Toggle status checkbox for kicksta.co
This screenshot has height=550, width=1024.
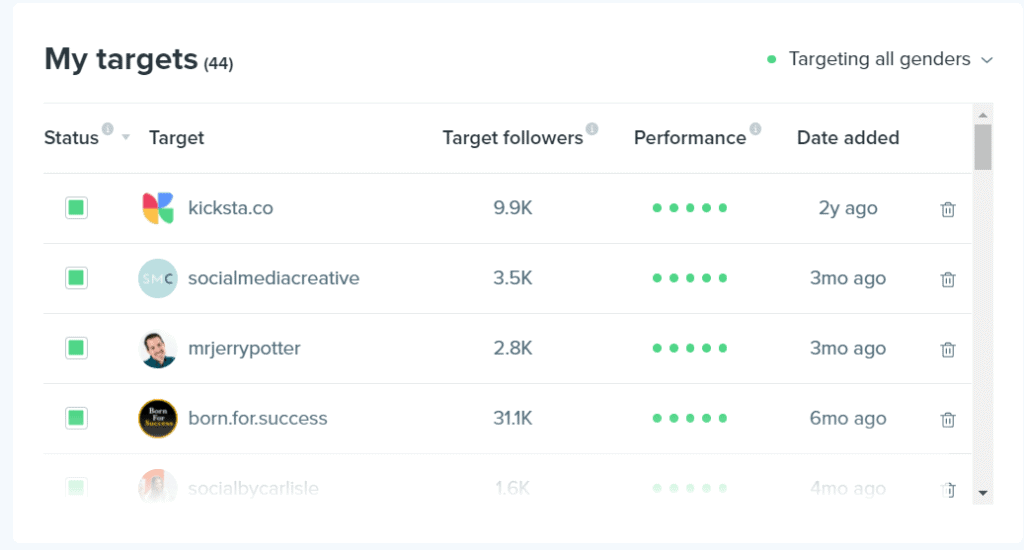pos(76,208)
